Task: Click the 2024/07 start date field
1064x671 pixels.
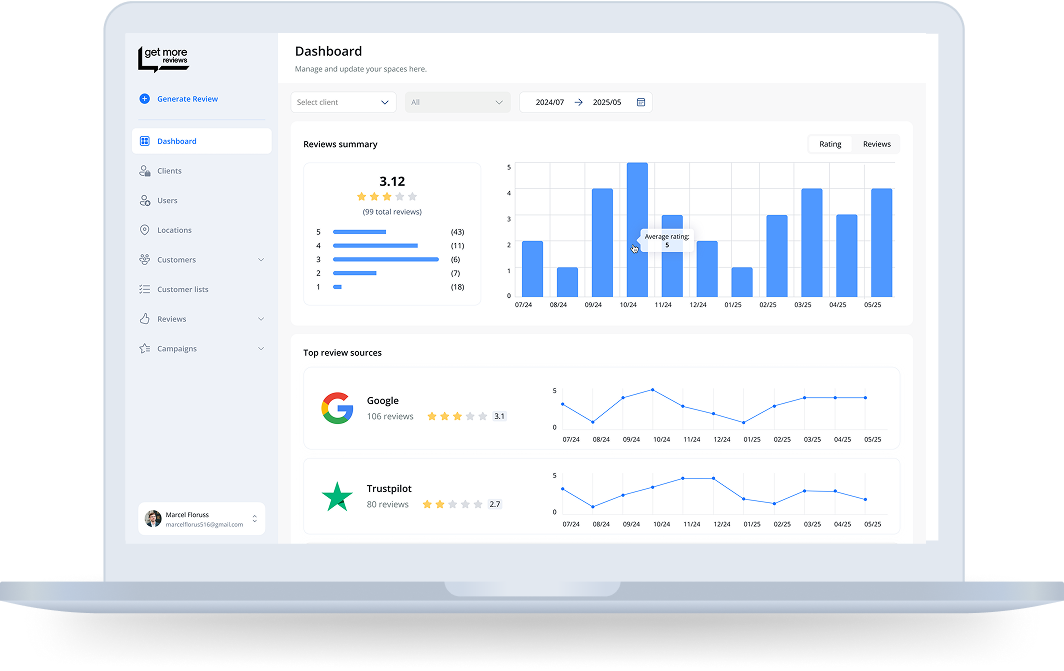Action: tap(550, 102)
